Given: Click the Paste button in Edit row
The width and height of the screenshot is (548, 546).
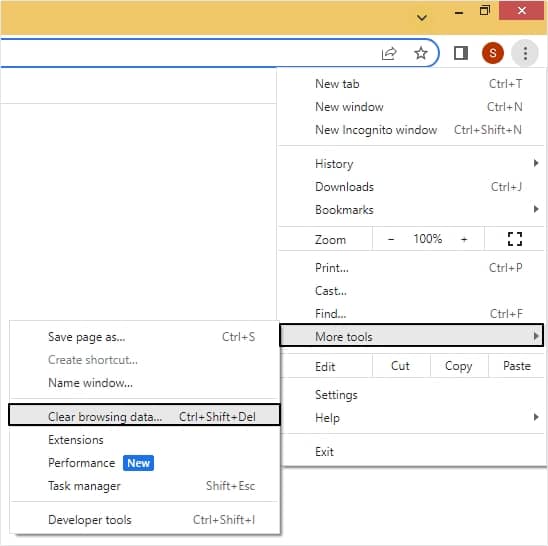Looking at the screenshot, I should coord(517,366).
